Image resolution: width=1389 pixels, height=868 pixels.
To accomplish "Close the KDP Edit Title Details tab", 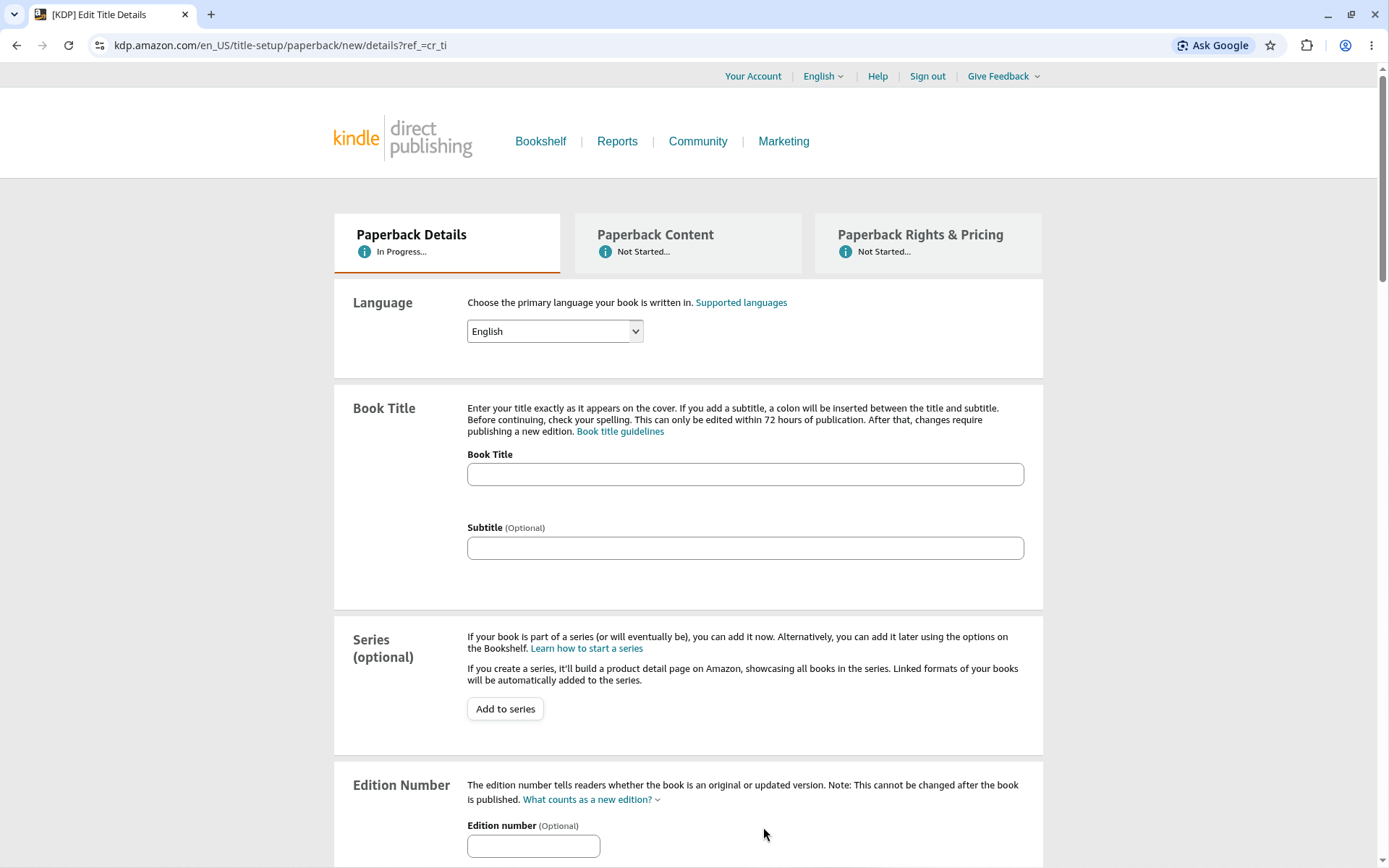I will click(x=185, y=14).
